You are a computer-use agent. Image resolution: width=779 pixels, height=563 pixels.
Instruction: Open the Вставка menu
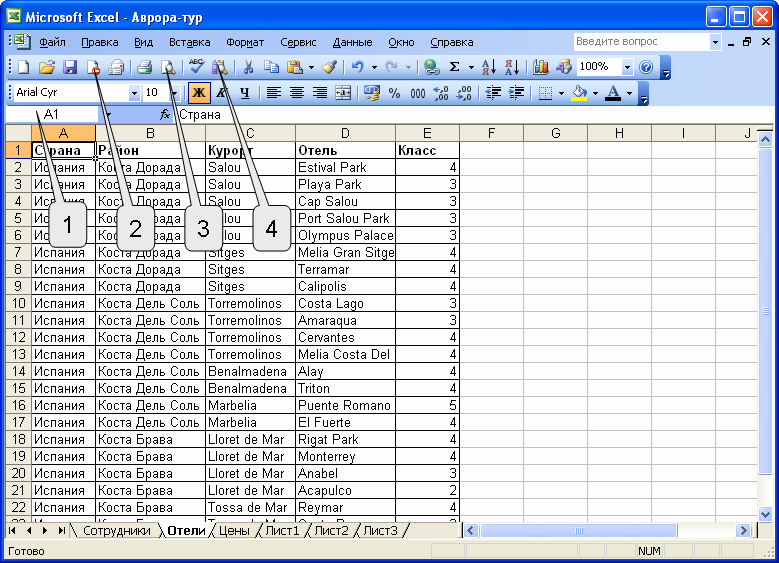click(x=190, y=42)
